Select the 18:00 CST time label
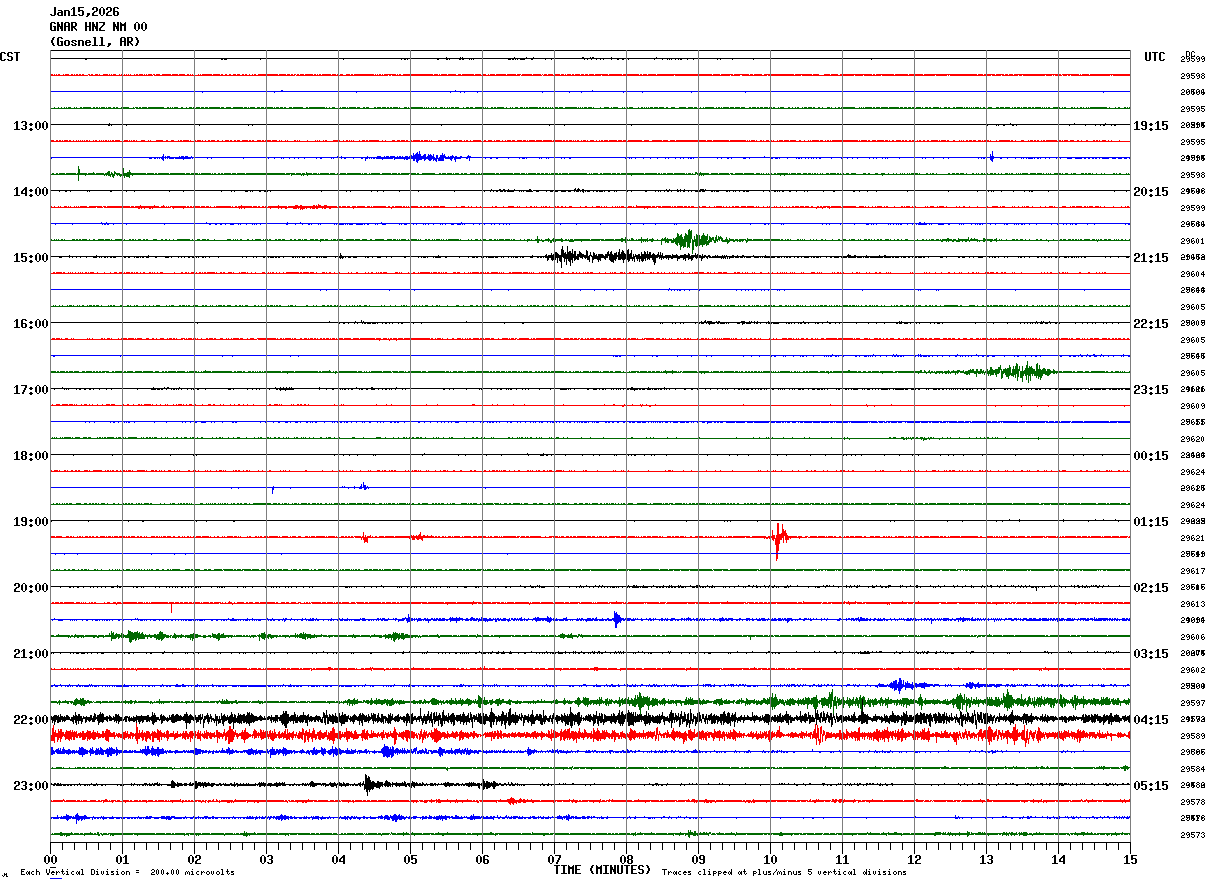Screen dimensions: 1210x886 pos(30,455)
